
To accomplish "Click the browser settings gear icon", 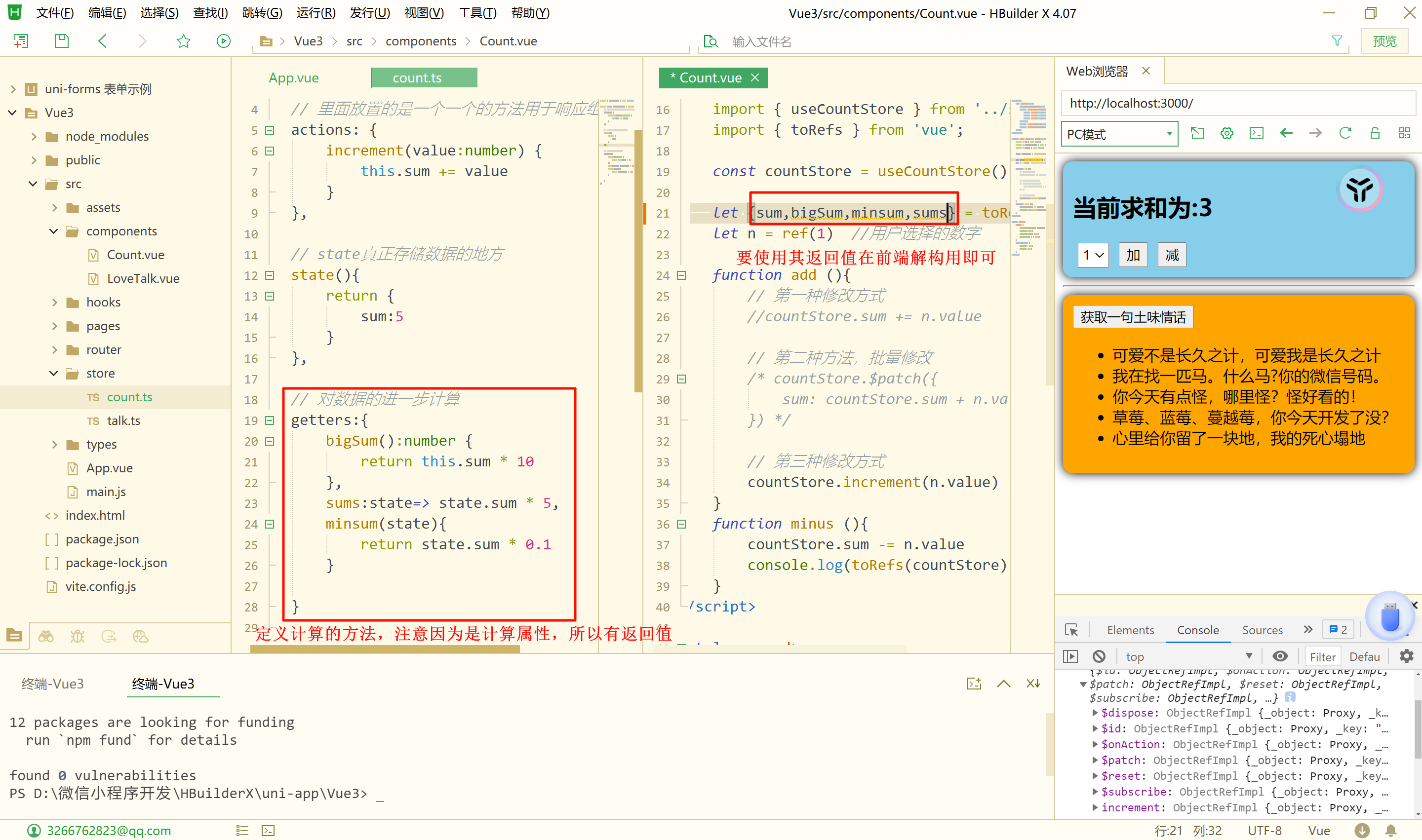I will 1226,134.
